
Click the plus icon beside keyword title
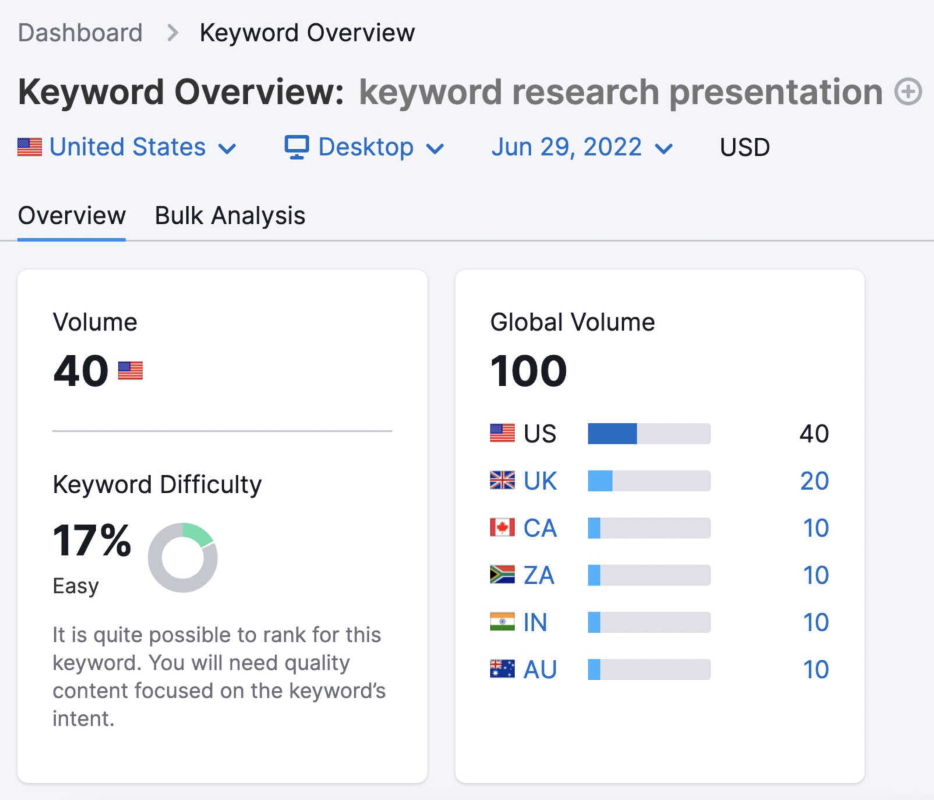tap(908, 92)
